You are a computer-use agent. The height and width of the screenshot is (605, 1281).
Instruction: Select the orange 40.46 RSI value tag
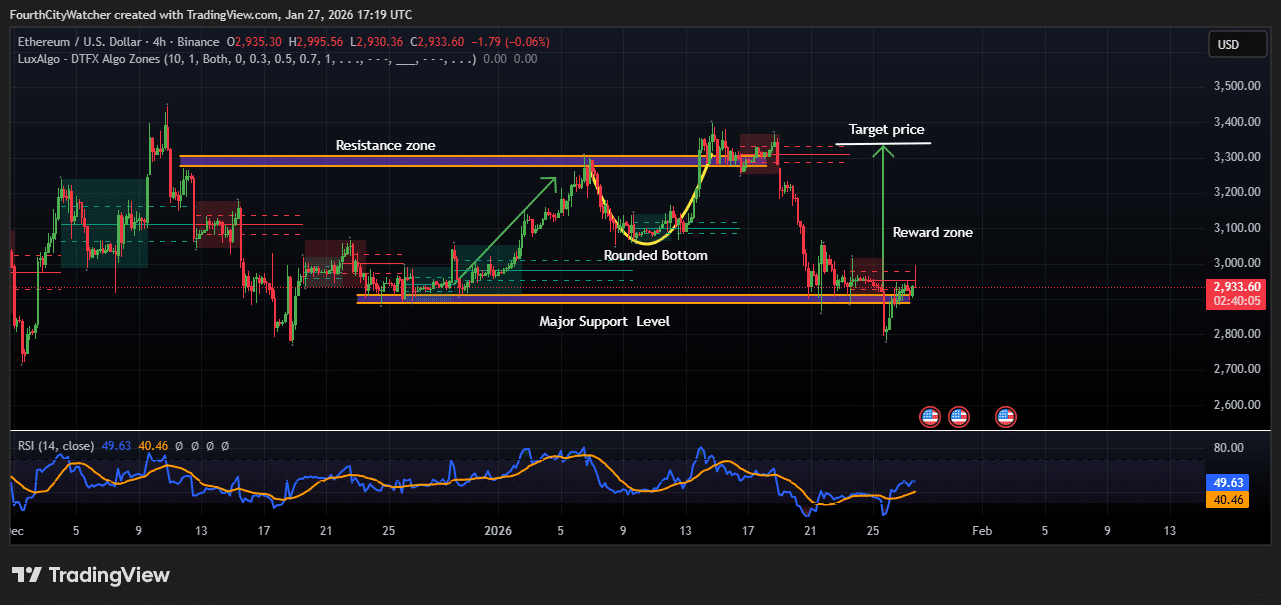tap(1227, 499)
